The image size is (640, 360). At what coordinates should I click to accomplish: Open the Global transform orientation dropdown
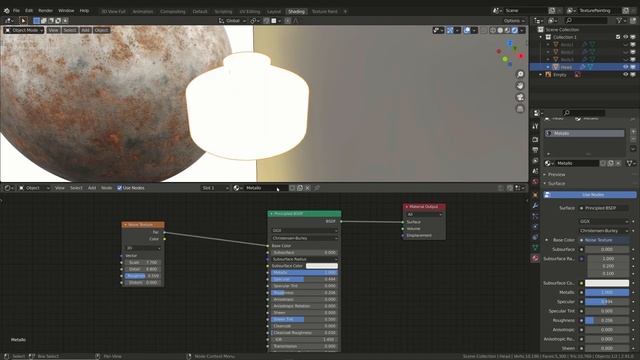[232, 20]
